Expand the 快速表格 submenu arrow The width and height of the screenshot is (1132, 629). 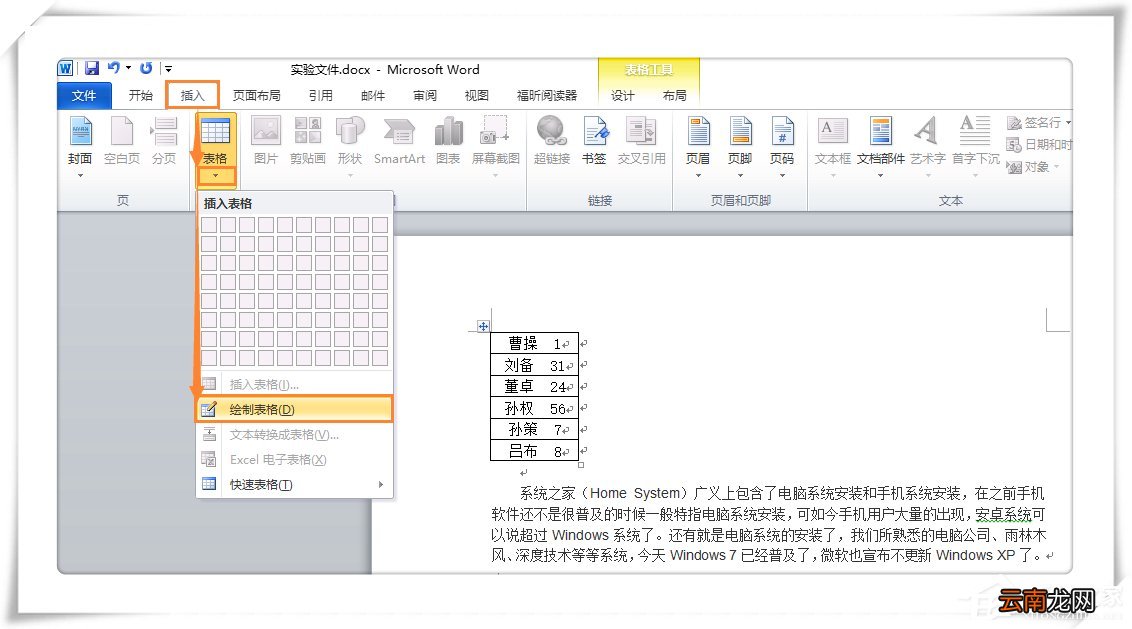(380, 485)
